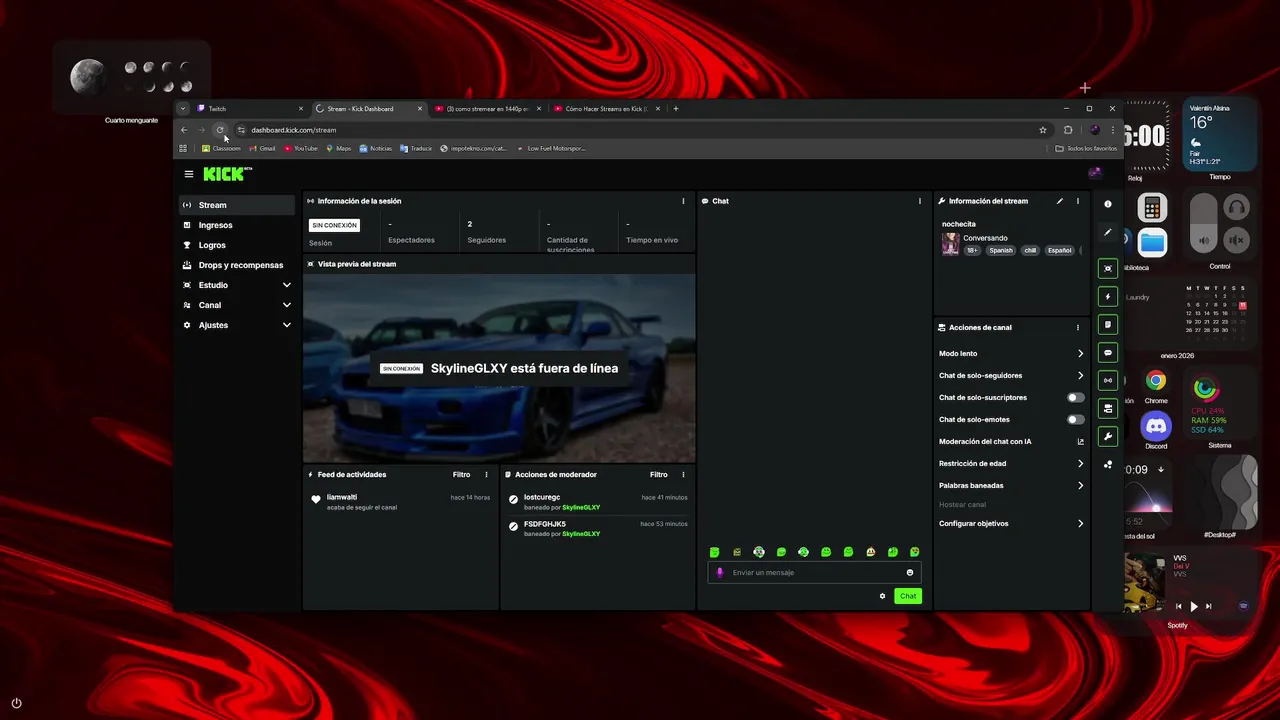Toggle the channel actions icon in right toolbar

[x=1107, y=408]
